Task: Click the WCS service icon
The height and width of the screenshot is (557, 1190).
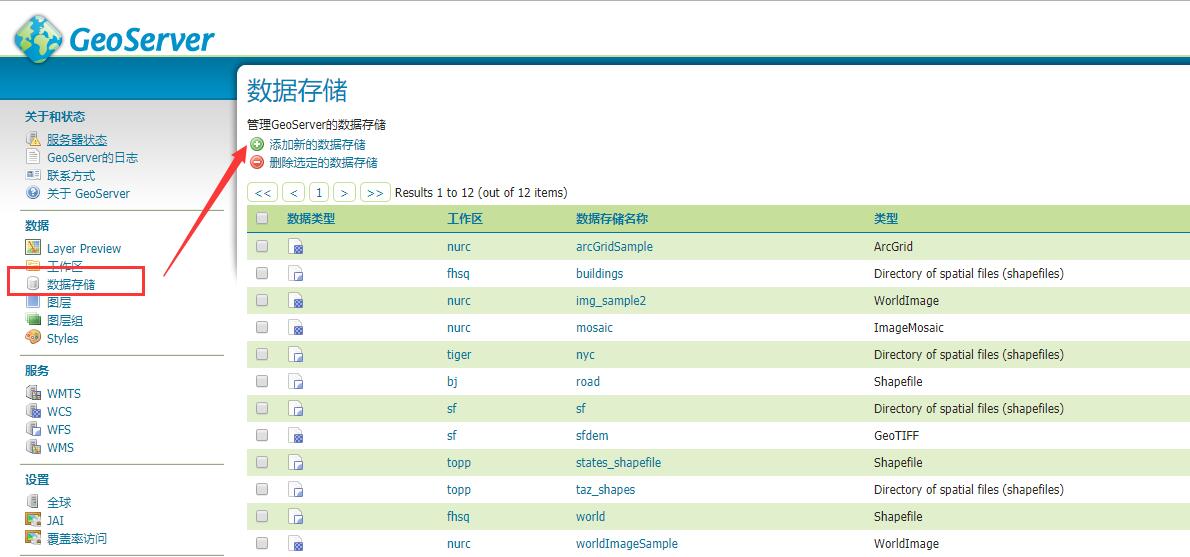Action: (33, 411)
